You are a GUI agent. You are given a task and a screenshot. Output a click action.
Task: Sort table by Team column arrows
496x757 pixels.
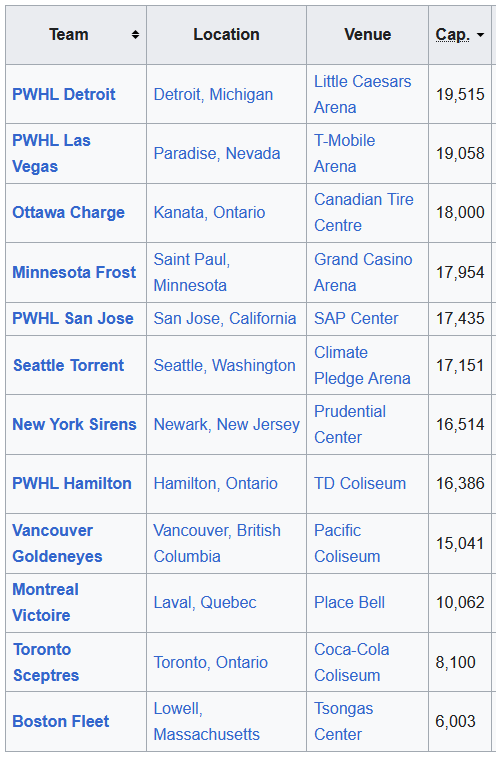coord(135,35)
